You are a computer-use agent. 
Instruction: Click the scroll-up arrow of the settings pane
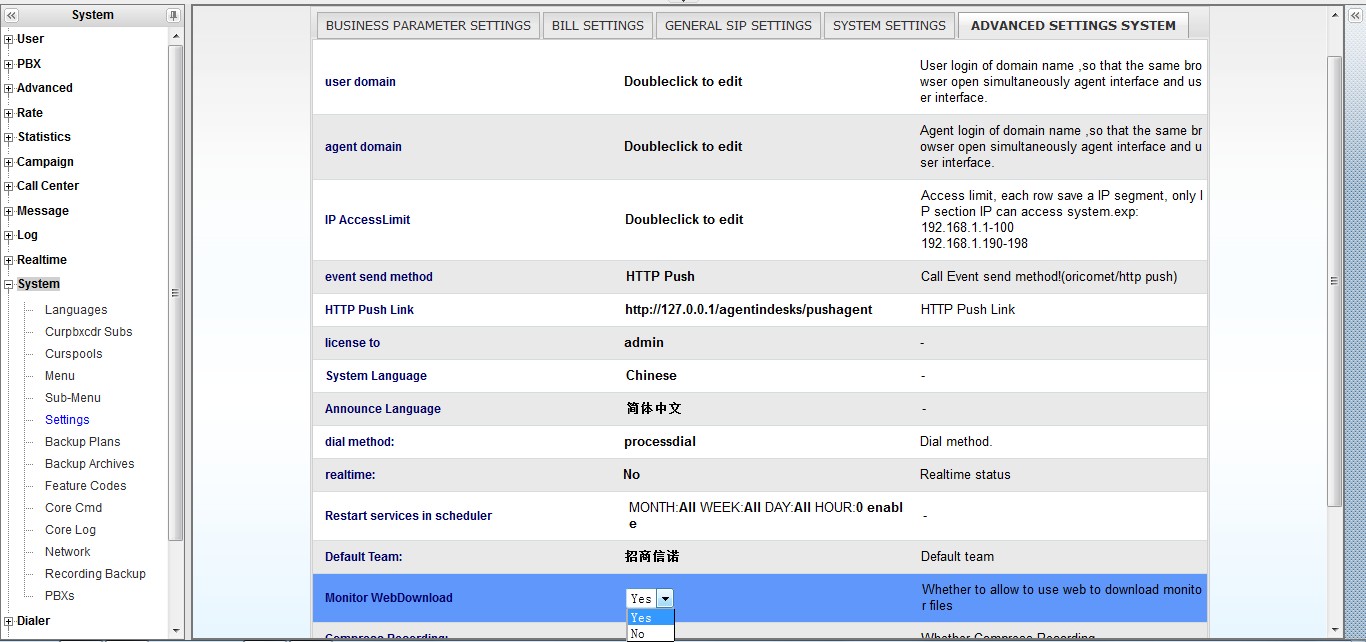pos(1334,16)
